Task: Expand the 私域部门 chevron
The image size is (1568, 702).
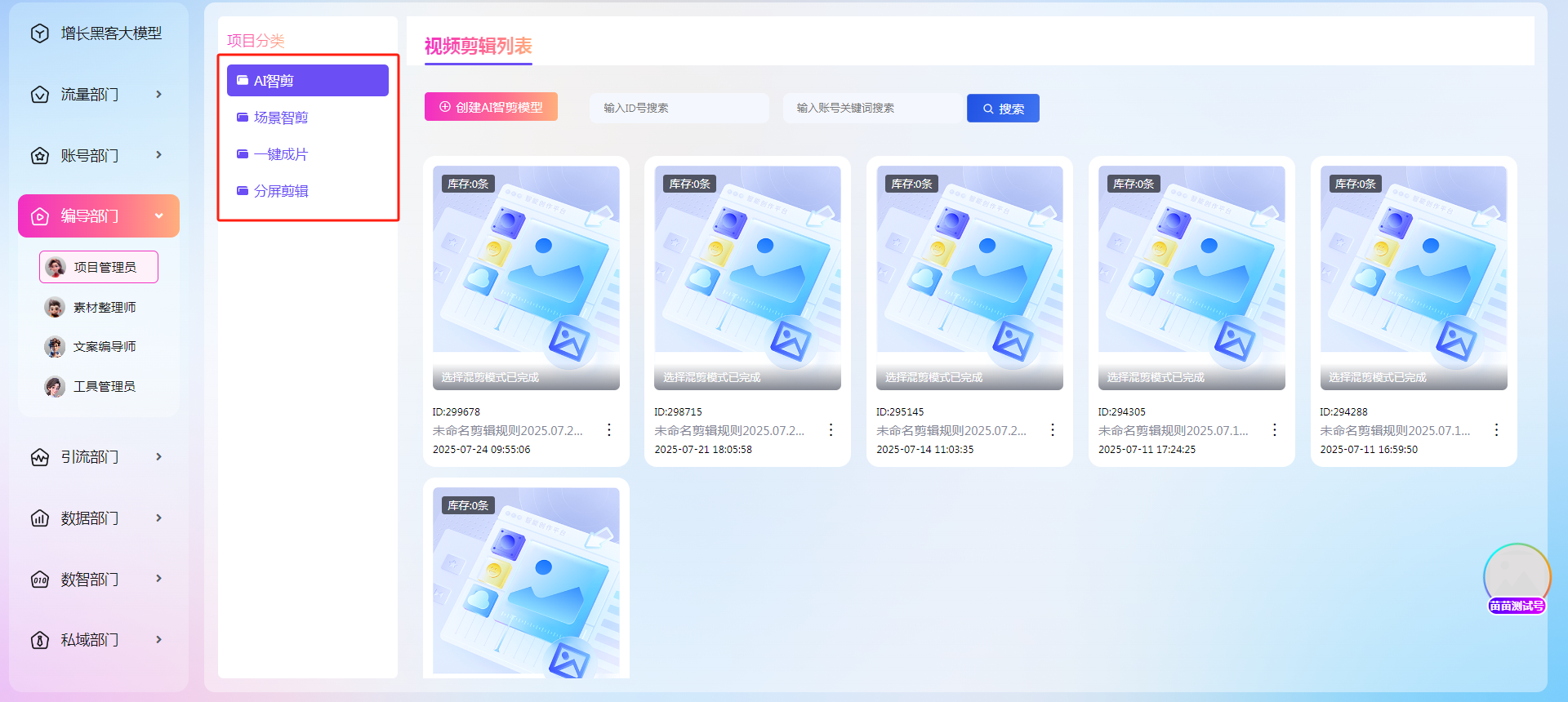Action: click(x=158, y=640)
